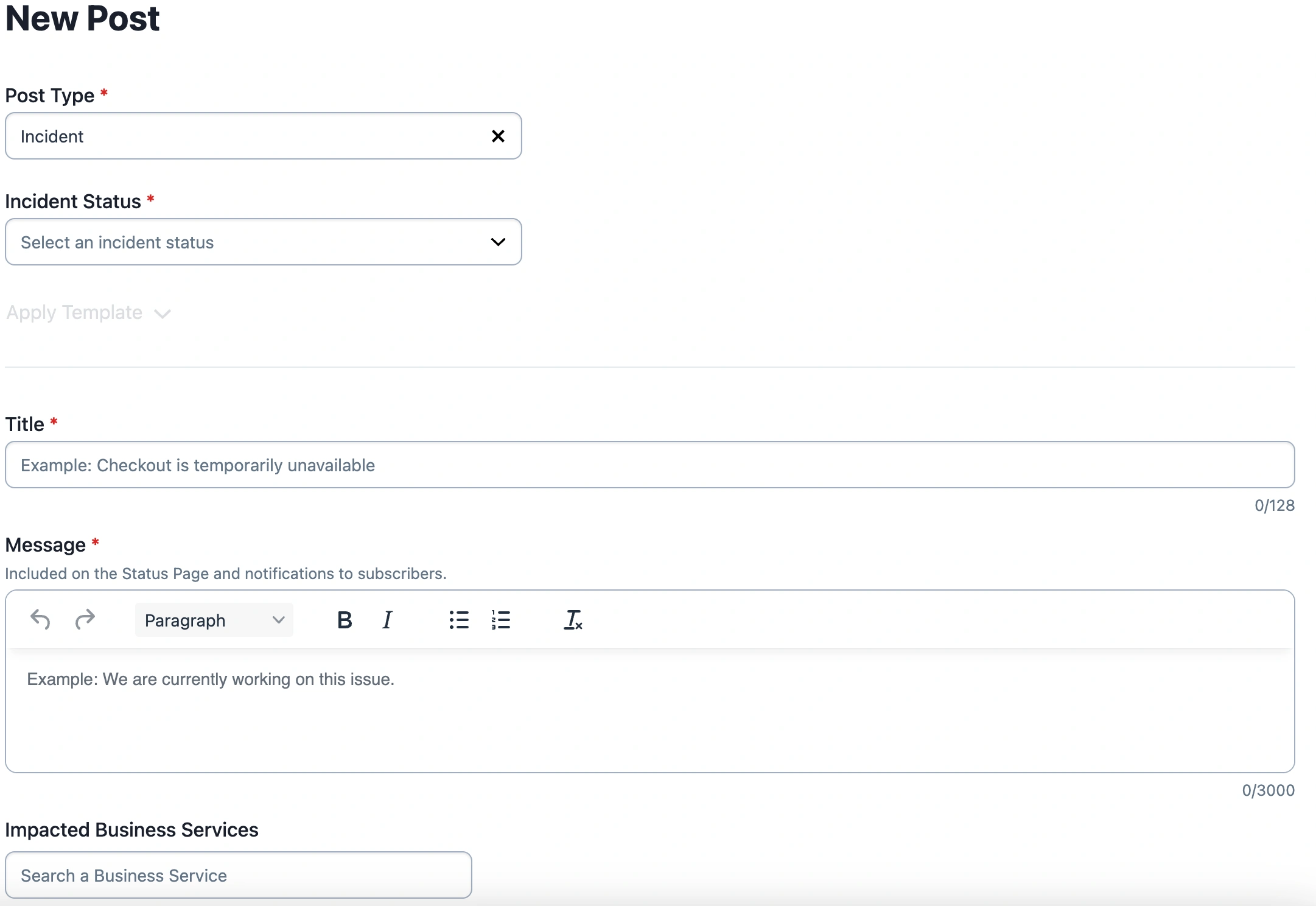Screen dimensions: 1316x906
Task: Click the chevron arrow of Incident Status
Action: (x=498, y=242)
